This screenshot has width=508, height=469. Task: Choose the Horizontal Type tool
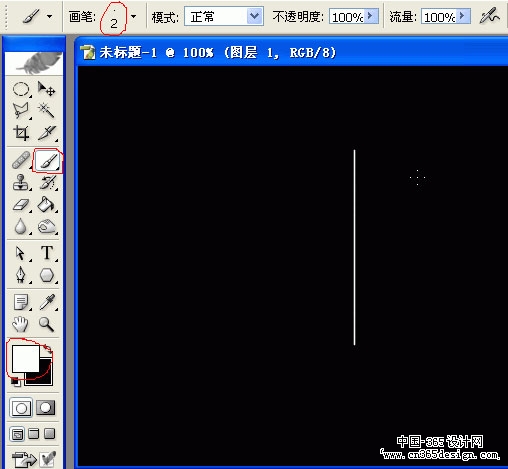47,253
